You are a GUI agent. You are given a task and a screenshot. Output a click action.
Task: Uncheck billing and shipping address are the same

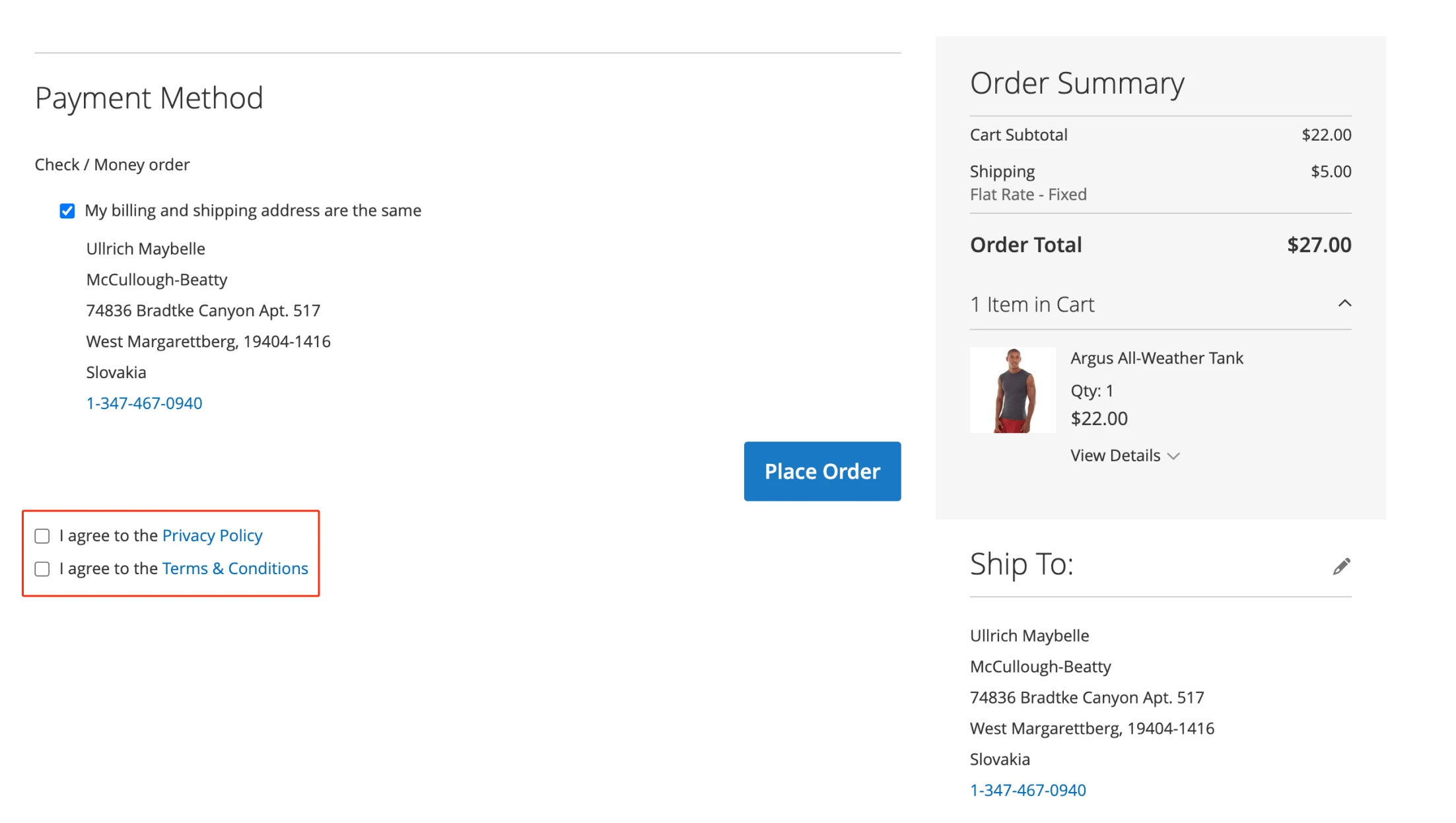(67, 211)
